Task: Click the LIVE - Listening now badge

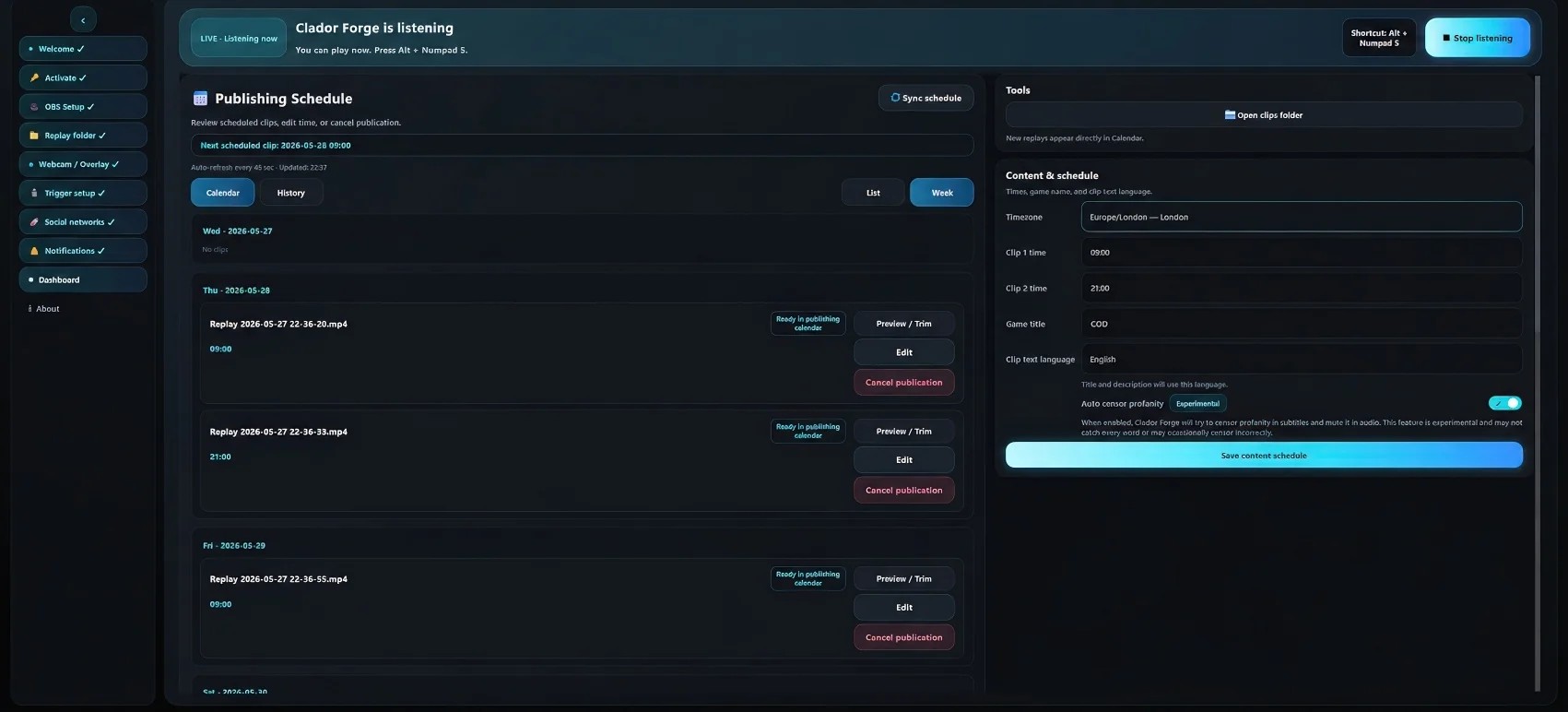Action: [x=239, y=39]
